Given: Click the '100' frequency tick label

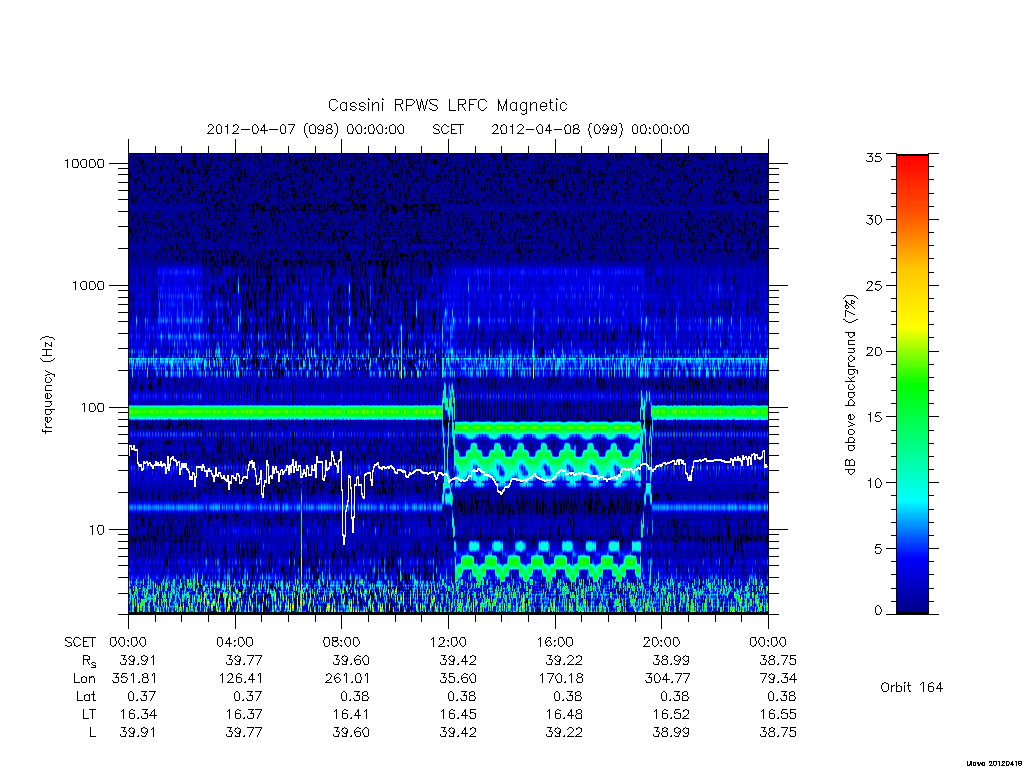Looking at the screenshot, I should 92,408.
